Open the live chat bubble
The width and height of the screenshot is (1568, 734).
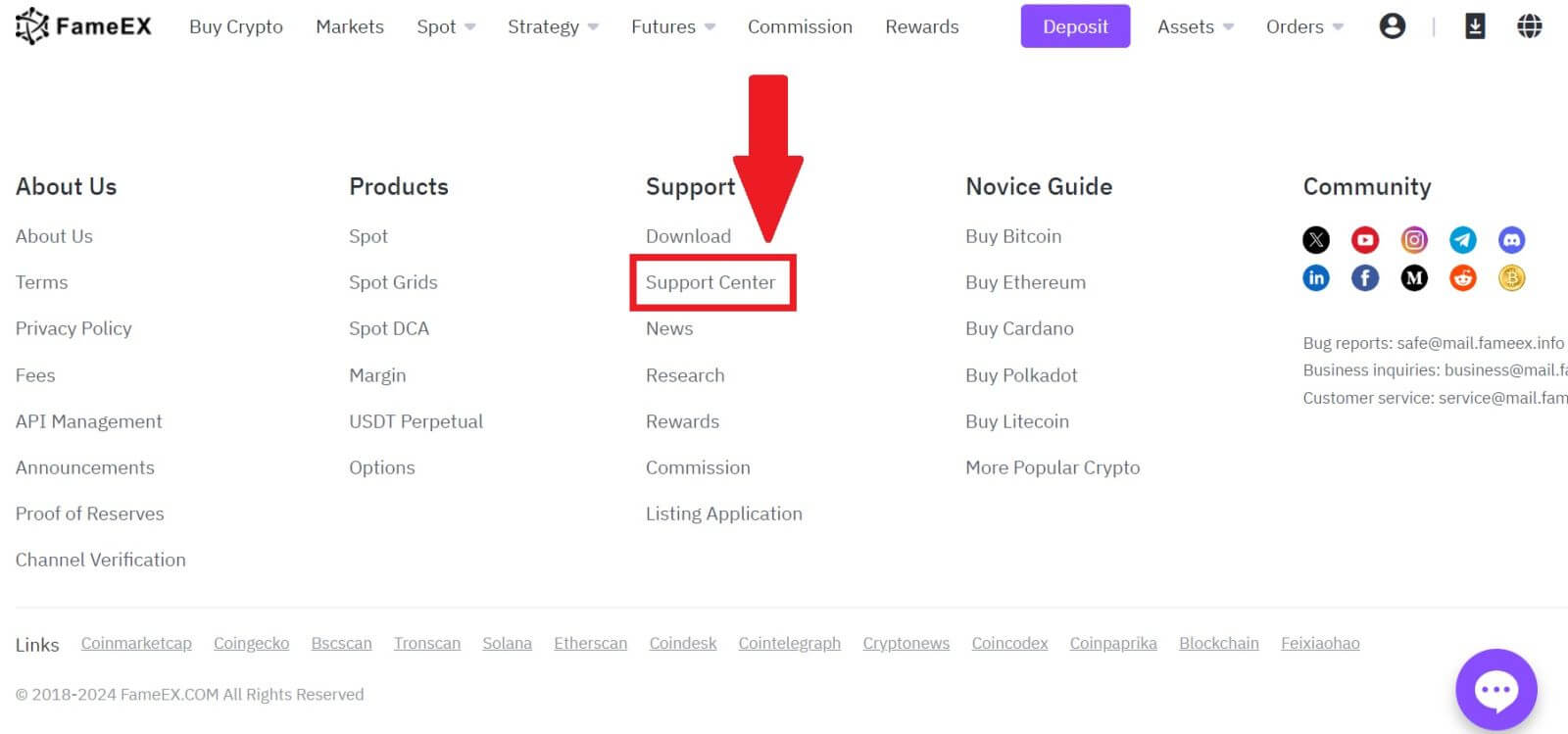tap(1496, 690)
